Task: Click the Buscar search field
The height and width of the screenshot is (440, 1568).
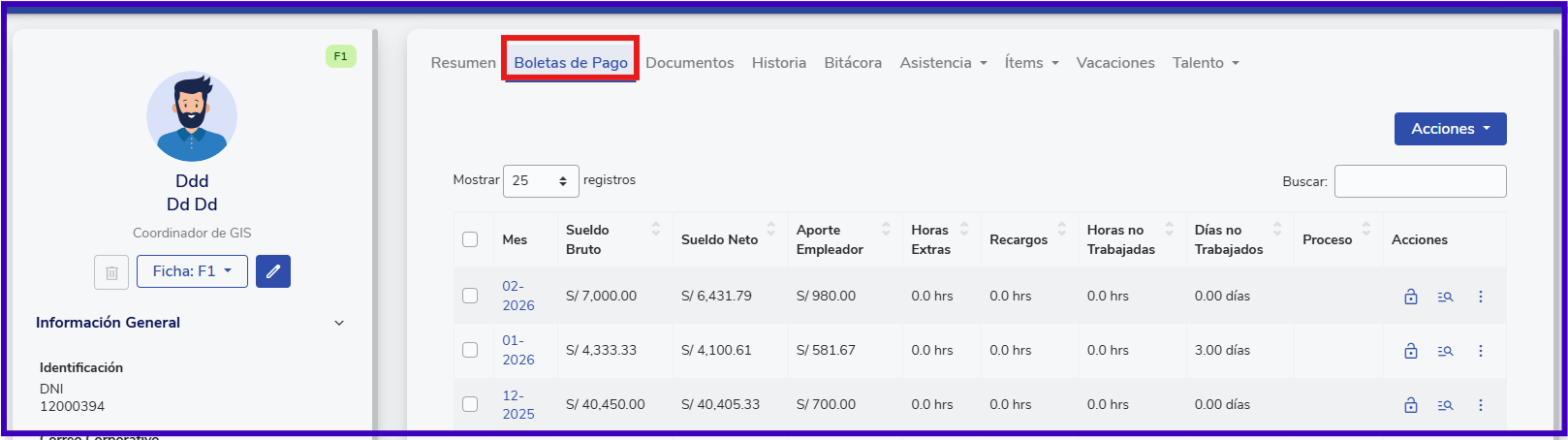Action: coord(1420,181)
